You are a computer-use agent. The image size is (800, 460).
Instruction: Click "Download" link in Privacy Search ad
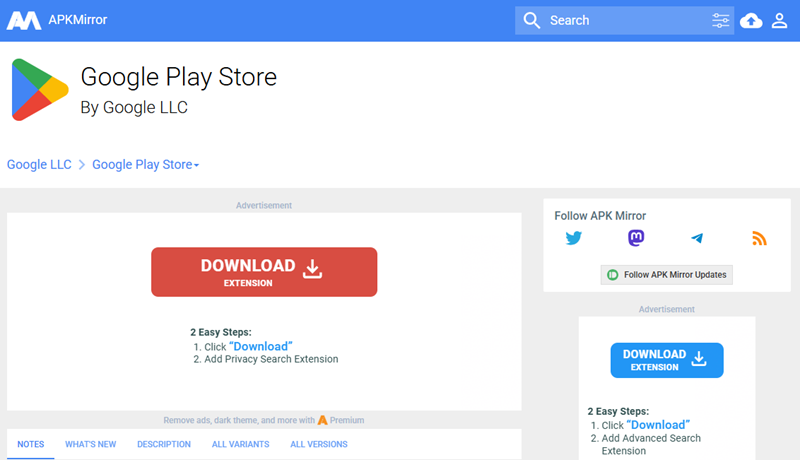[x=261, y=347]
